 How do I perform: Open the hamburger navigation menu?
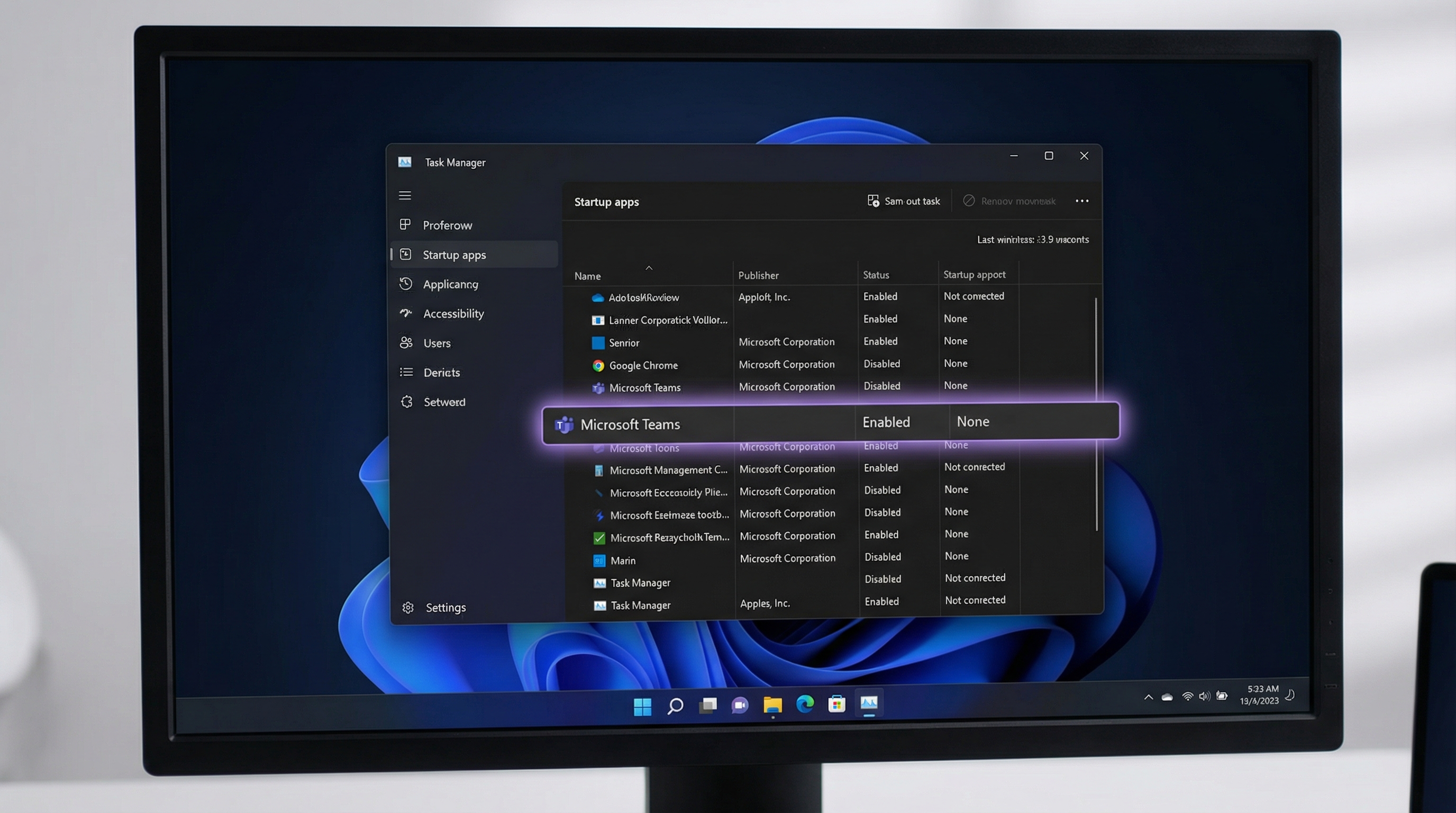(405, 196)
